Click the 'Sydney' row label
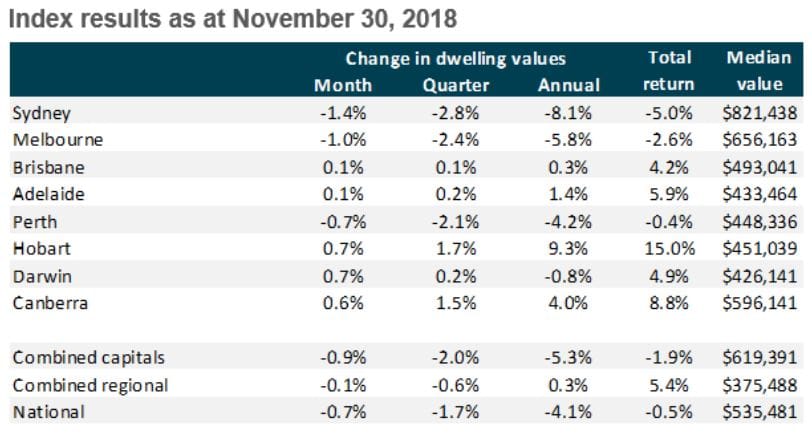This screenshot has width=812, height=433. tap(38, 113)
